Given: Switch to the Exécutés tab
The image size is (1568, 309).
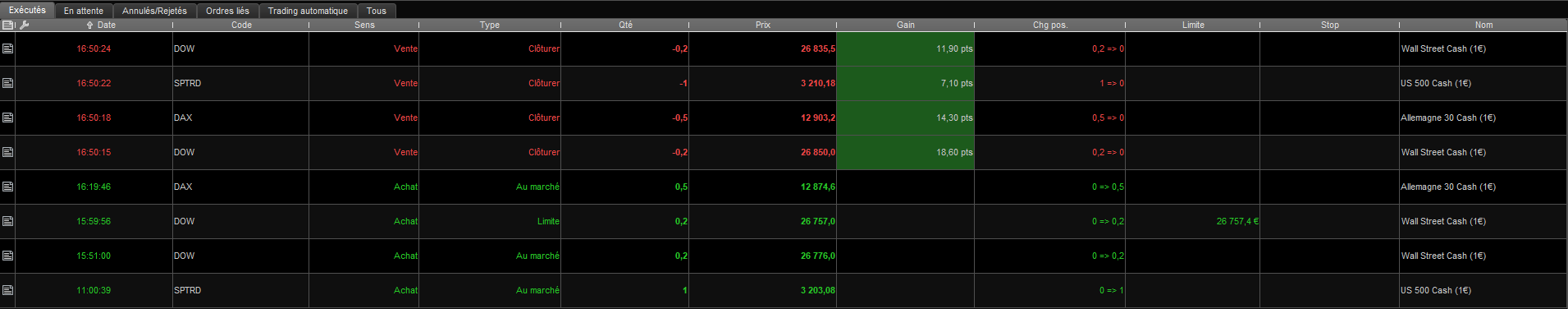Looking at the screenshot, I should 27,10.
